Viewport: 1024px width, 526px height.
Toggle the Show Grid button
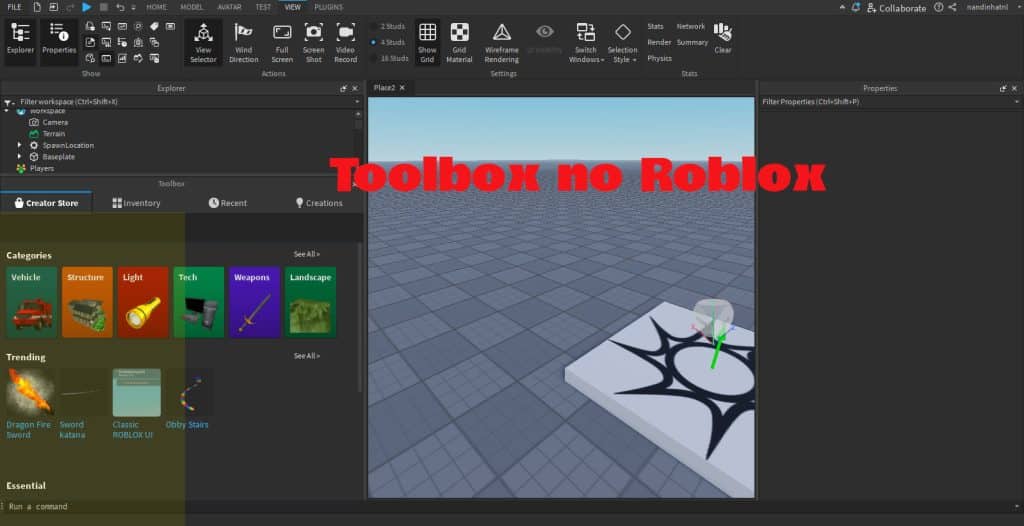click(x=427, y=42)
